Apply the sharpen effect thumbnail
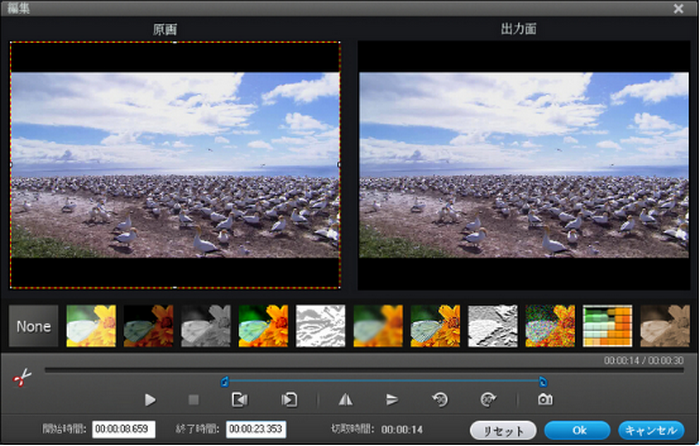 435,326
